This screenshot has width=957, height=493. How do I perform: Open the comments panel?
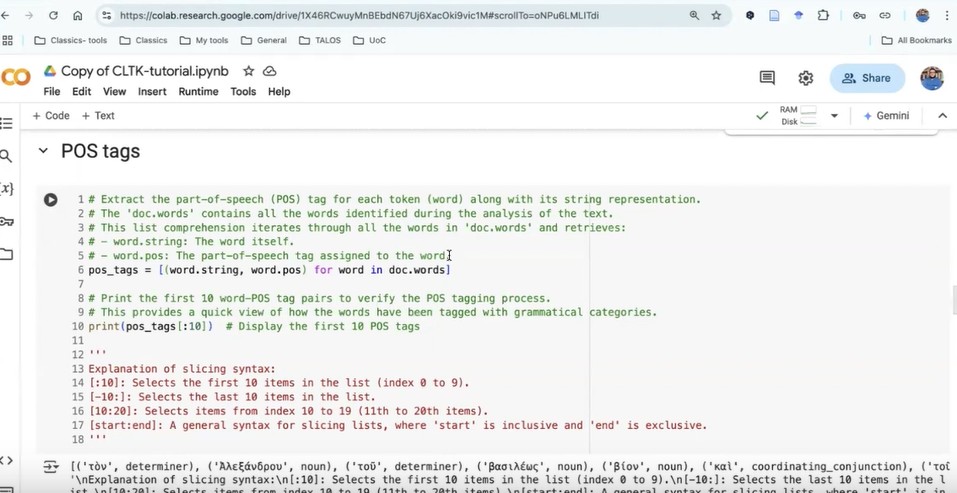(767, 78)
